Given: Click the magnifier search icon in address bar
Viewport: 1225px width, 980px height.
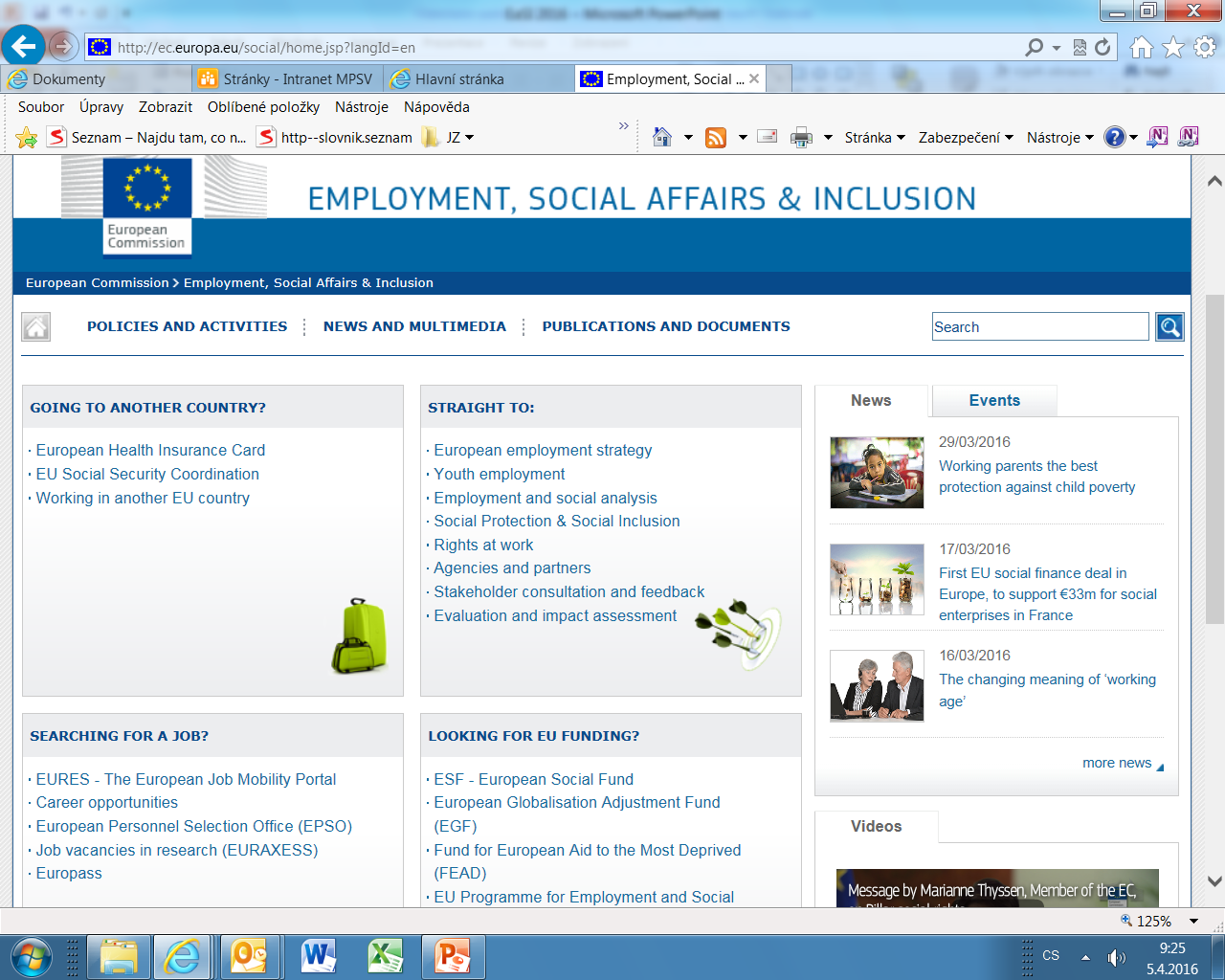Looking at the screenshot, I should 1034,47.
